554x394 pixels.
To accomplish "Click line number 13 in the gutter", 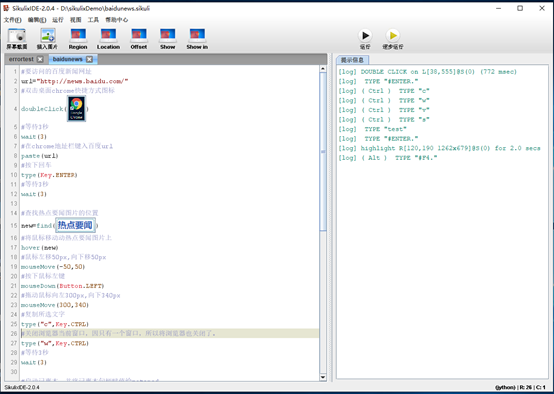I will (x=14, y=204).
